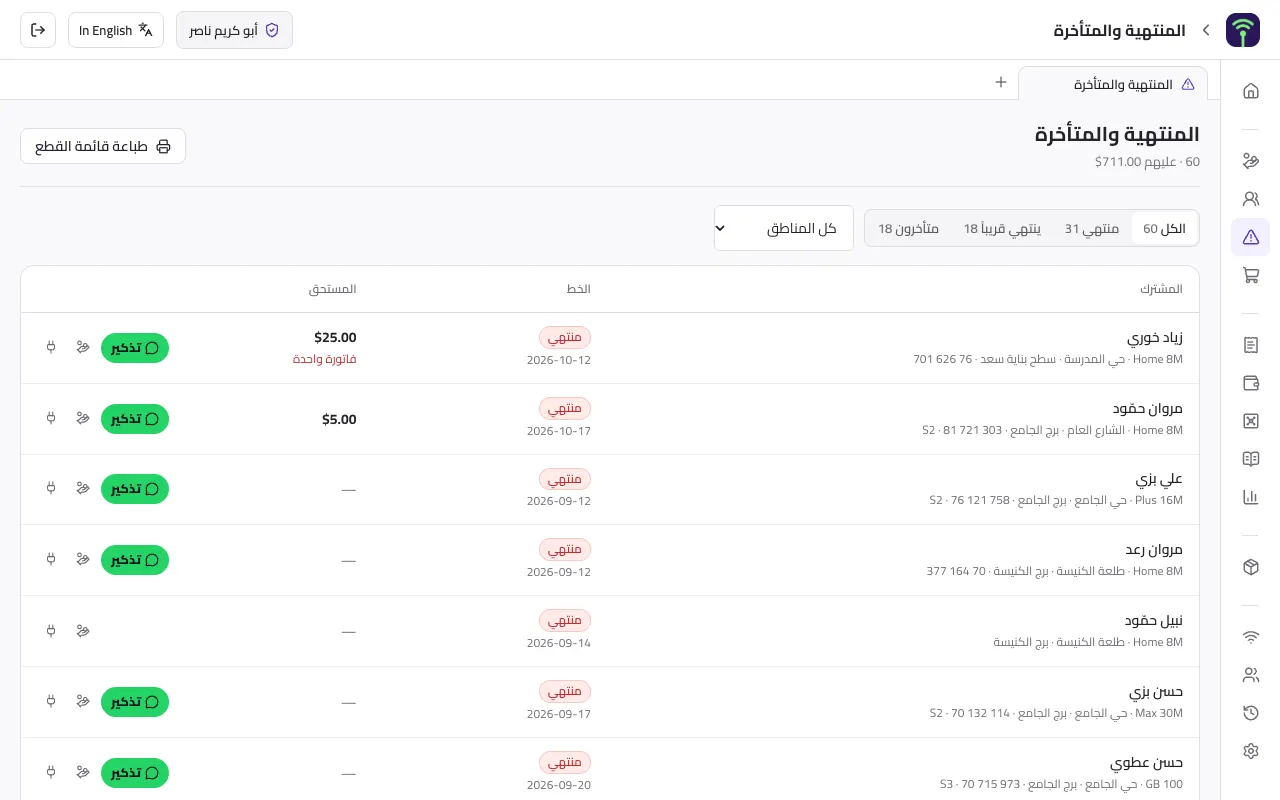Click the منتهي status badge for حسن عطوي
The height and width of the screenshot is (800, 1280).
click(x=565, y=762)
